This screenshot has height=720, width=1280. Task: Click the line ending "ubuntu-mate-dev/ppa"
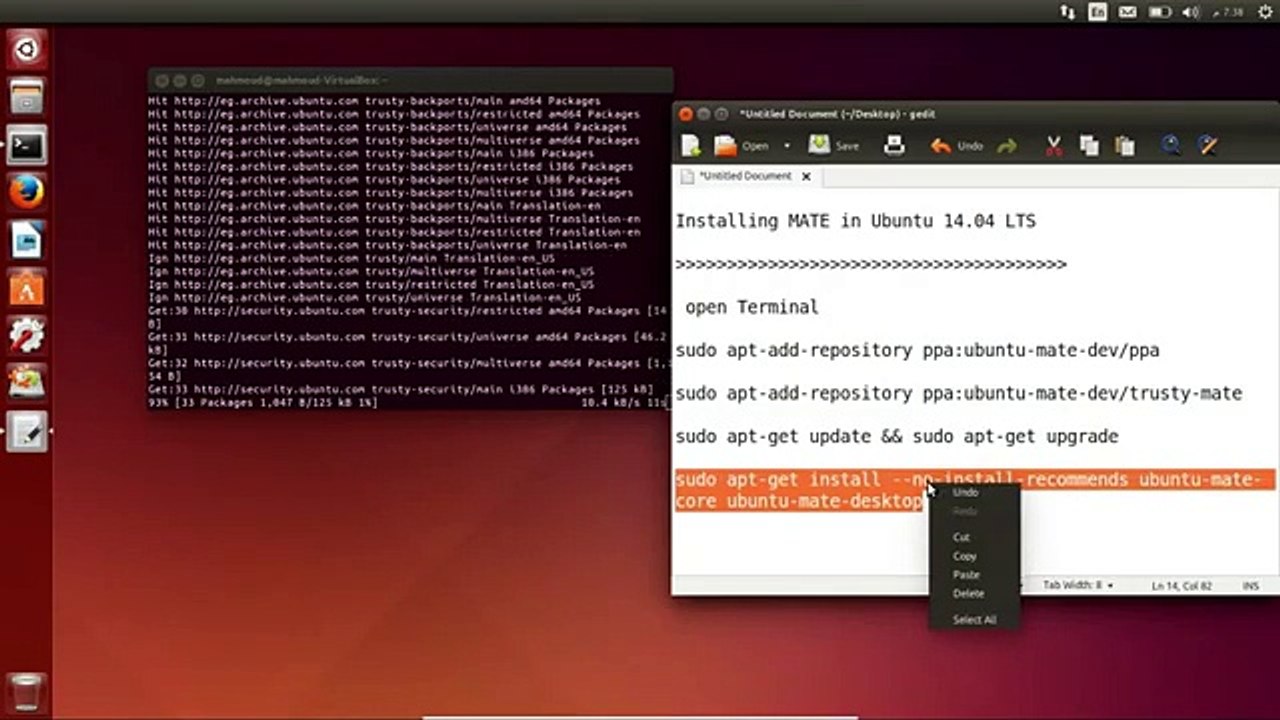coord(917,350)
